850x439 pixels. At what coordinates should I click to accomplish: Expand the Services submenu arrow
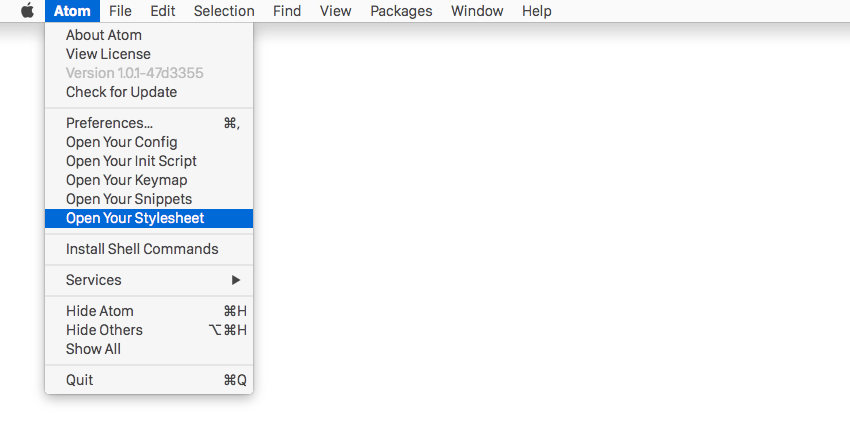[235, 280]
